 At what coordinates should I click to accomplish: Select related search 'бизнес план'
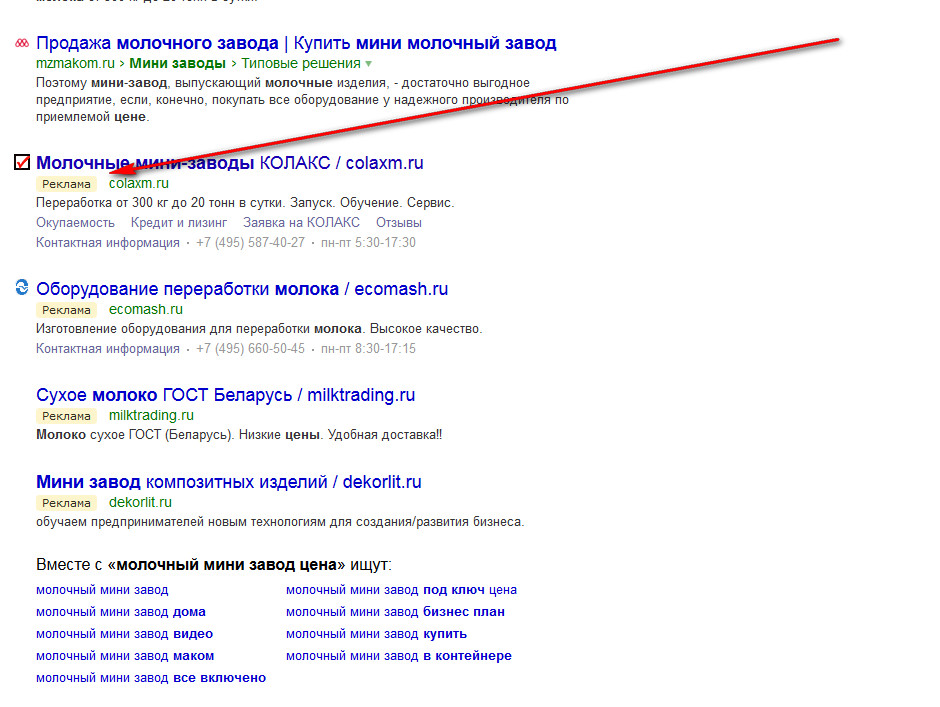click(x=395, y=612)
